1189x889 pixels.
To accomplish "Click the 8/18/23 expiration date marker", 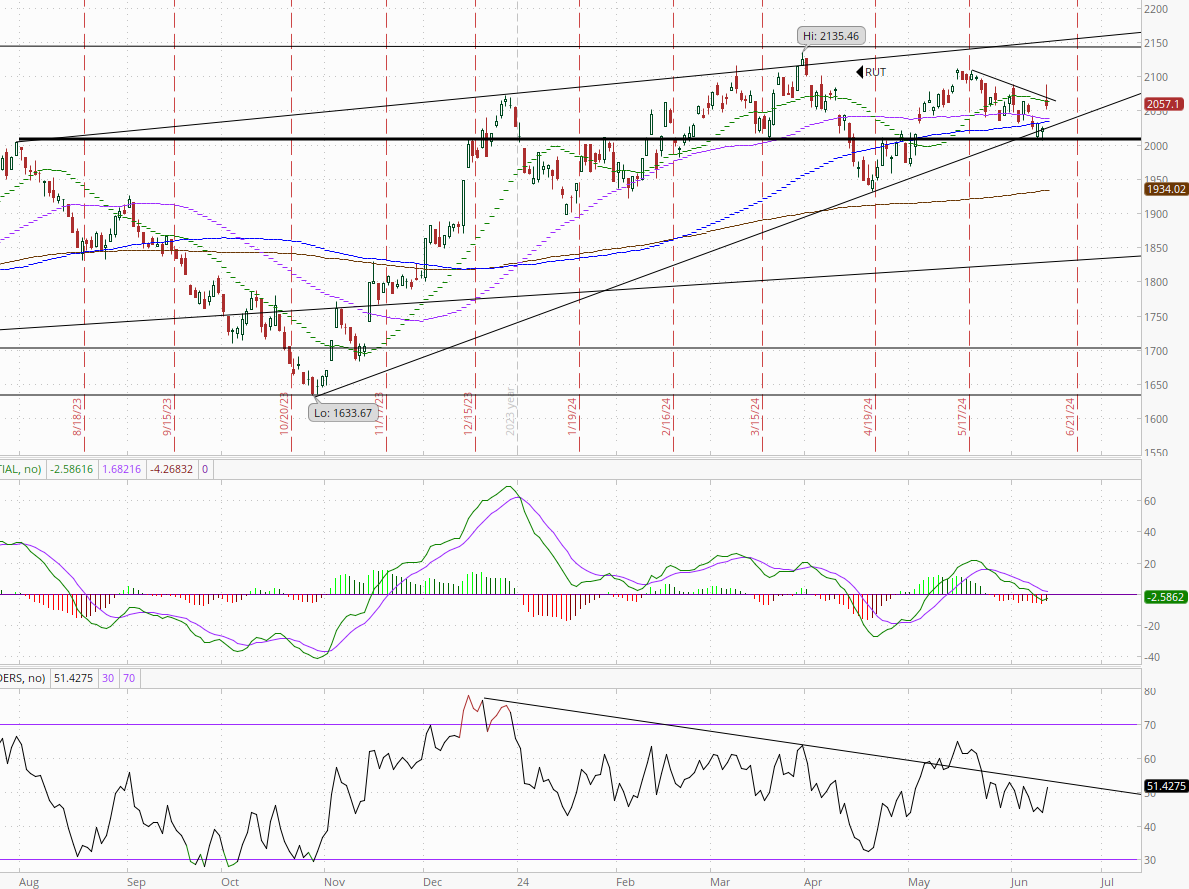I will click(x=77, y=416).
